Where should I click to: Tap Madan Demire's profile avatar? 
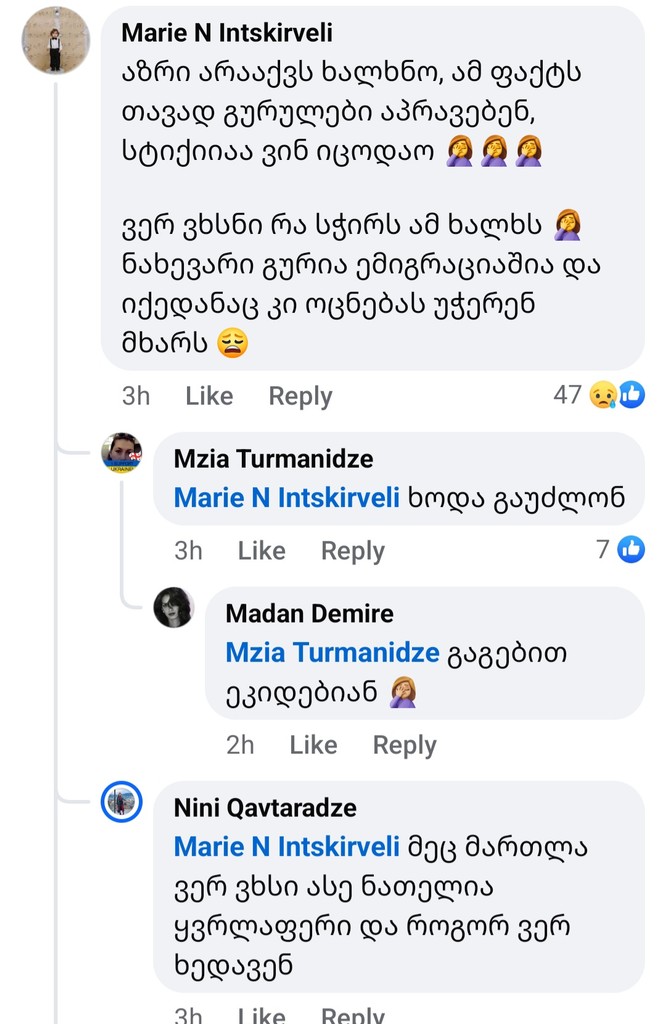pos(173,607)
